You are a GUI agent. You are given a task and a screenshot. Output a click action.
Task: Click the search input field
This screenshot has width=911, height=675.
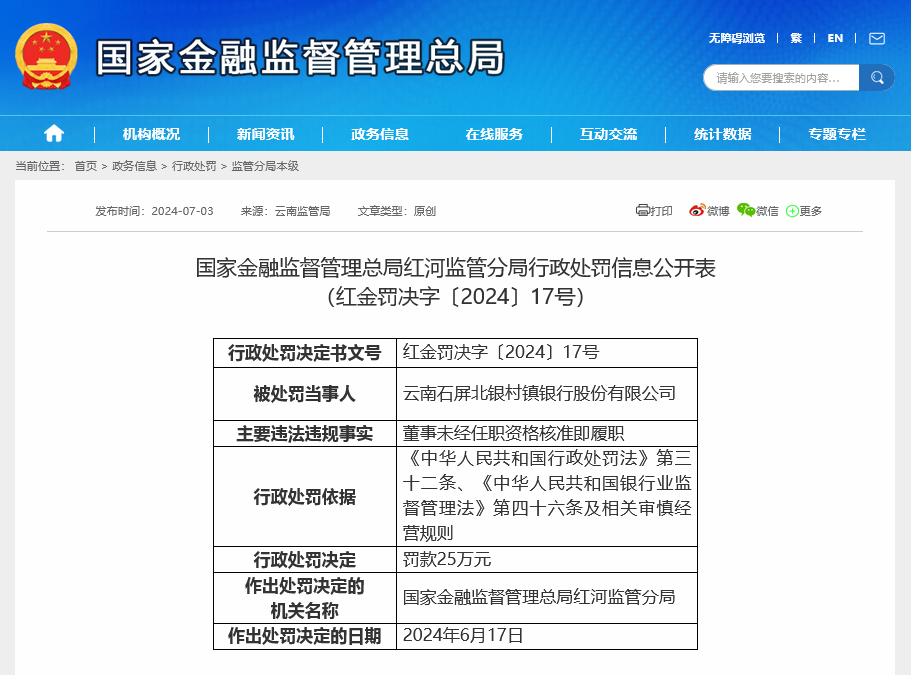pyautogui.click(x=781, y=77)
